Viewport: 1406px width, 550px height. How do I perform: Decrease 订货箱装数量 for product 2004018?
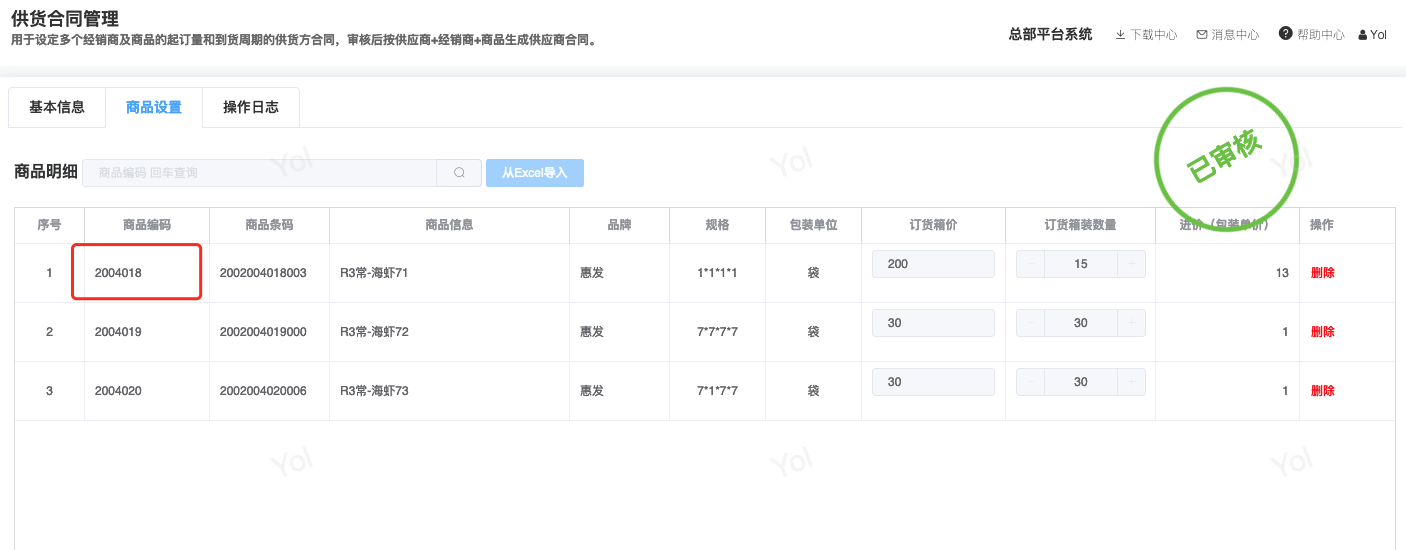[x=1031, y=264]
